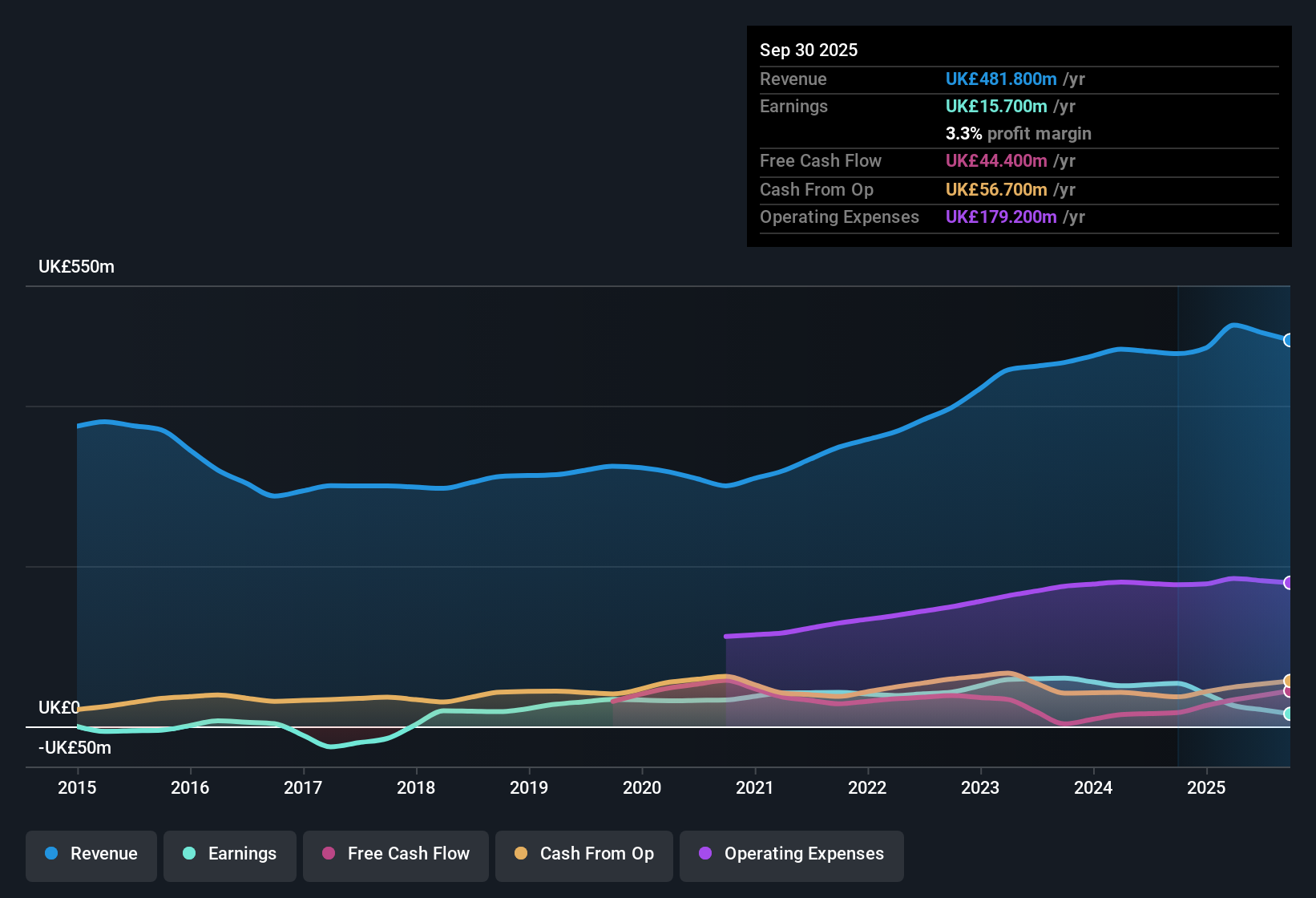This screenshot has height=898, width=1316.
Task: Click the Cash From Op endpoint marker
Action: (1287, 681)
